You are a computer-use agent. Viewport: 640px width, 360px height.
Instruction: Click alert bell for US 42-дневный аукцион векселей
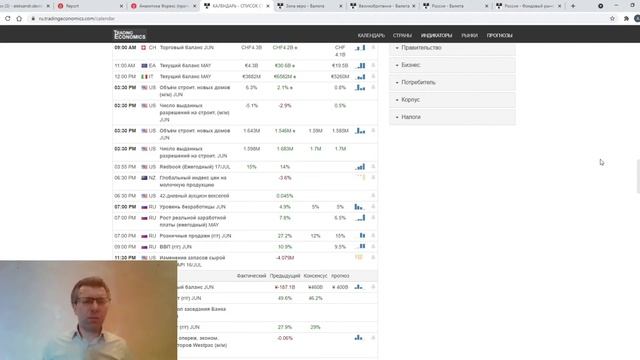(373, 196)
